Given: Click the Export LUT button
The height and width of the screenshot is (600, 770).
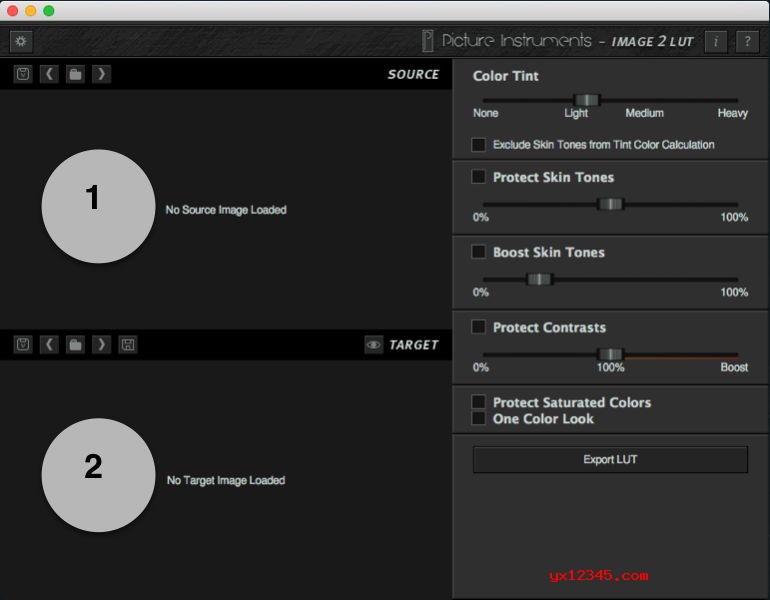Looking at the screenshot, I should pos(610,460).
